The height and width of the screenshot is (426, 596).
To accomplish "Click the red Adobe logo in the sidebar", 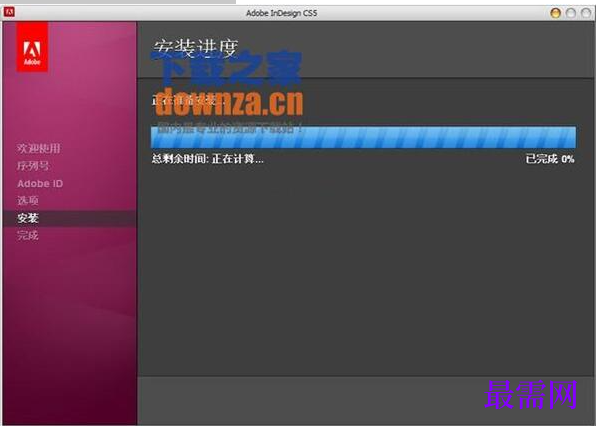I will (x=32, y=47).
